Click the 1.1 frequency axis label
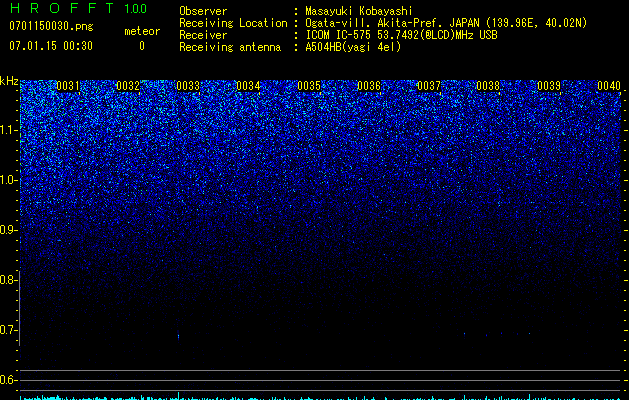 (9, 130)
